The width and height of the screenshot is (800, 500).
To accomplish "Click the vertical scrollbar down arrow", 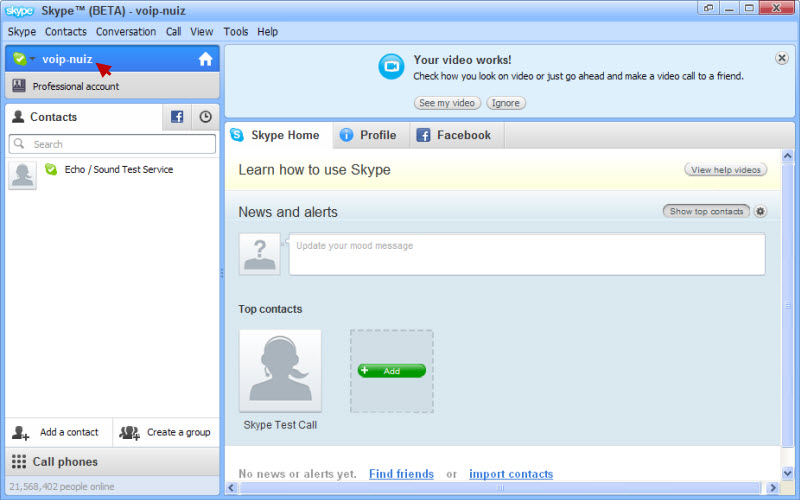I will [787, 473].
